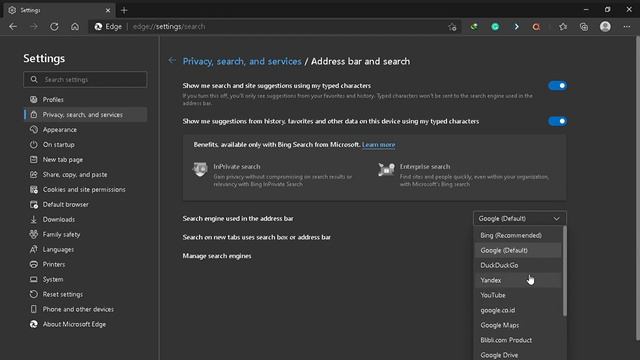Select Google (Default) in the dropdown list

518,250
